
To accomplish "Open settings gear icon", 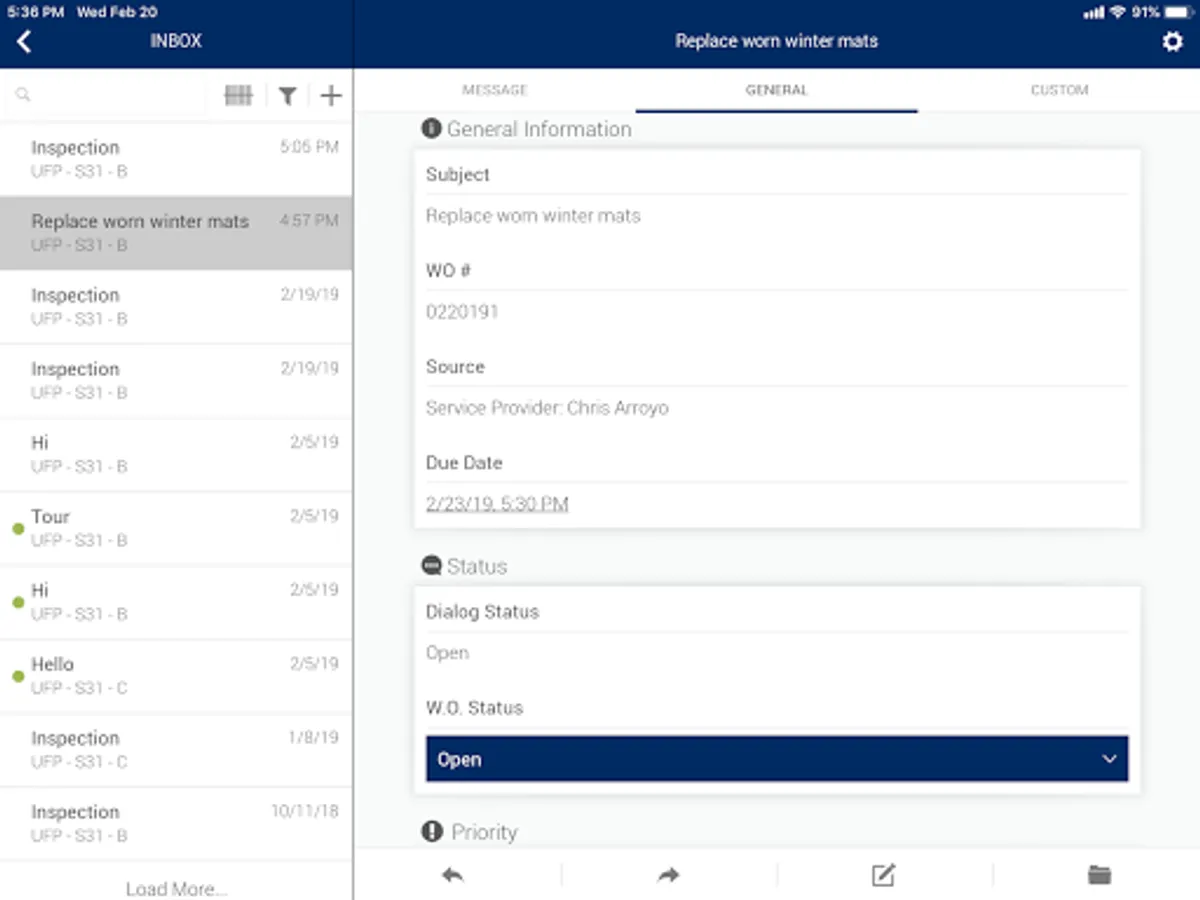I will pos(1172,42).
